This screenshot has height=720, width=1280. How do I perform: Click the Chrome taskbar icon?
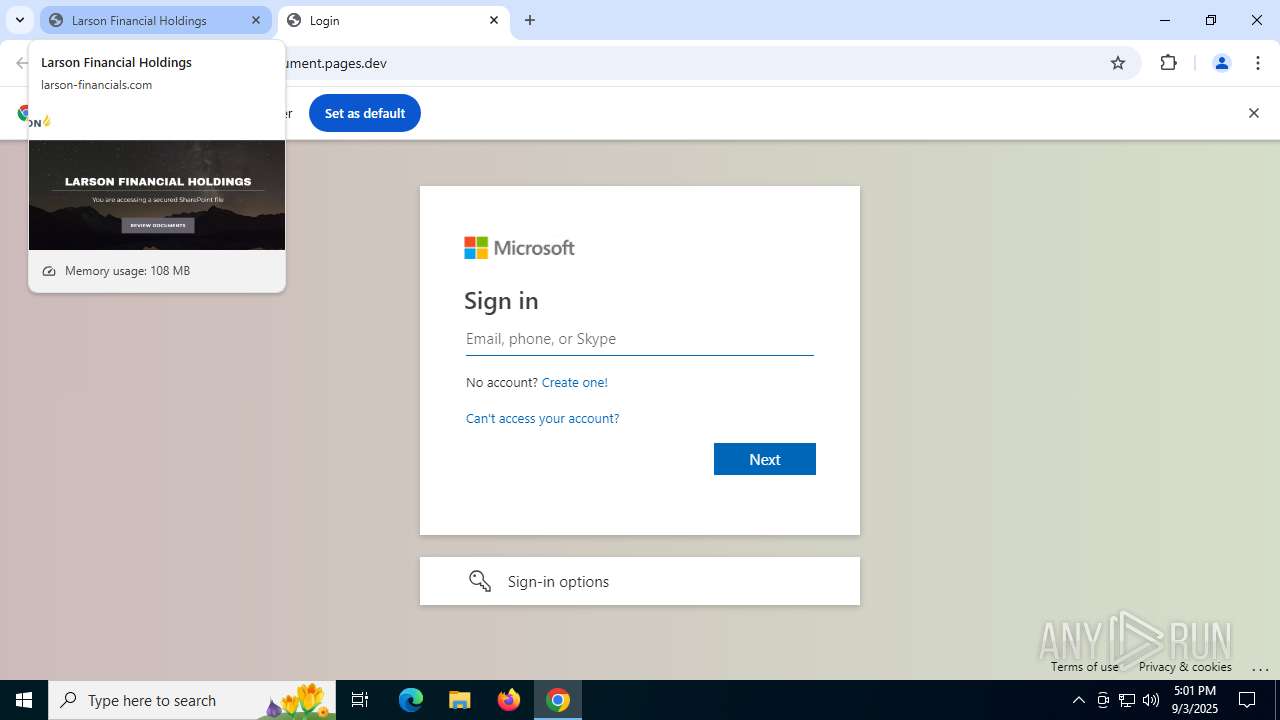(x=558, y=700)
